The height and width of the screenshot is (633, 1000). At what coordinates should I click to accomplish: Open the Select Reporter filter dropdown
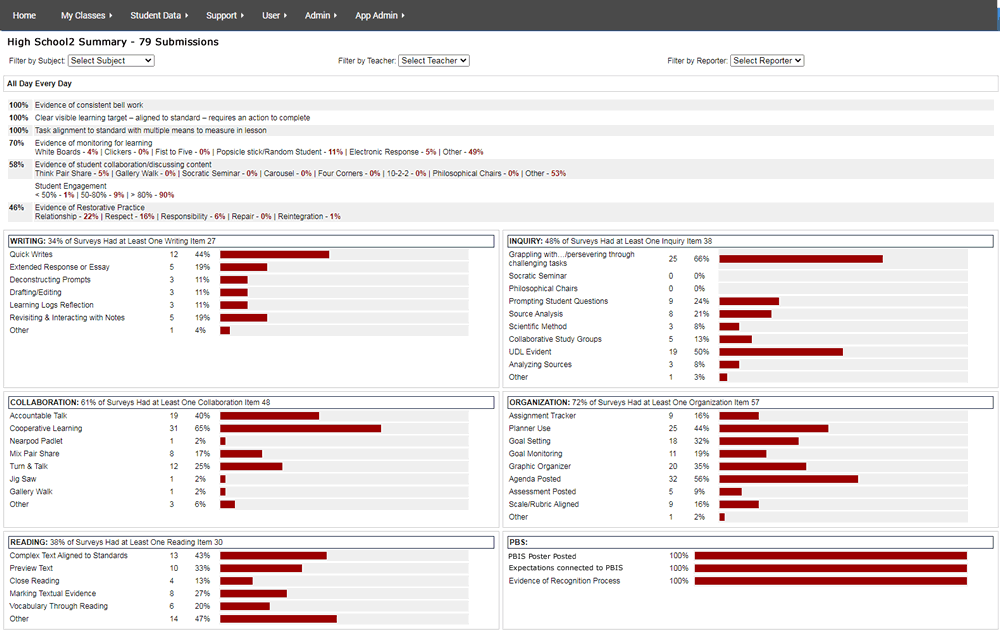point(767,61)
